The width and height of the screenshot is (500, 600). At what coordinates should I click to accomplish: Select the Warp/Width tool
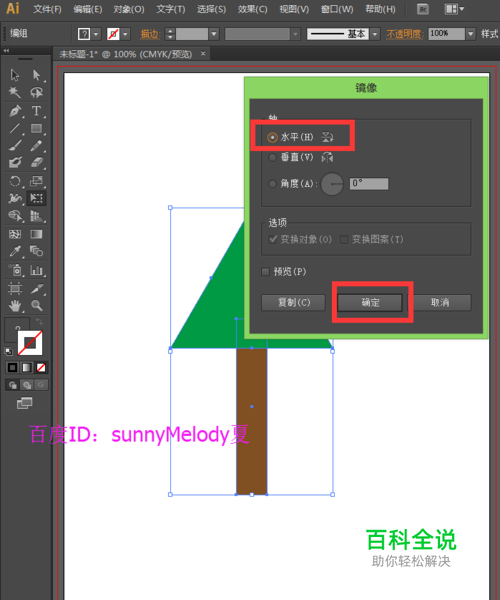pyautogui.click(x=15, y=198)
